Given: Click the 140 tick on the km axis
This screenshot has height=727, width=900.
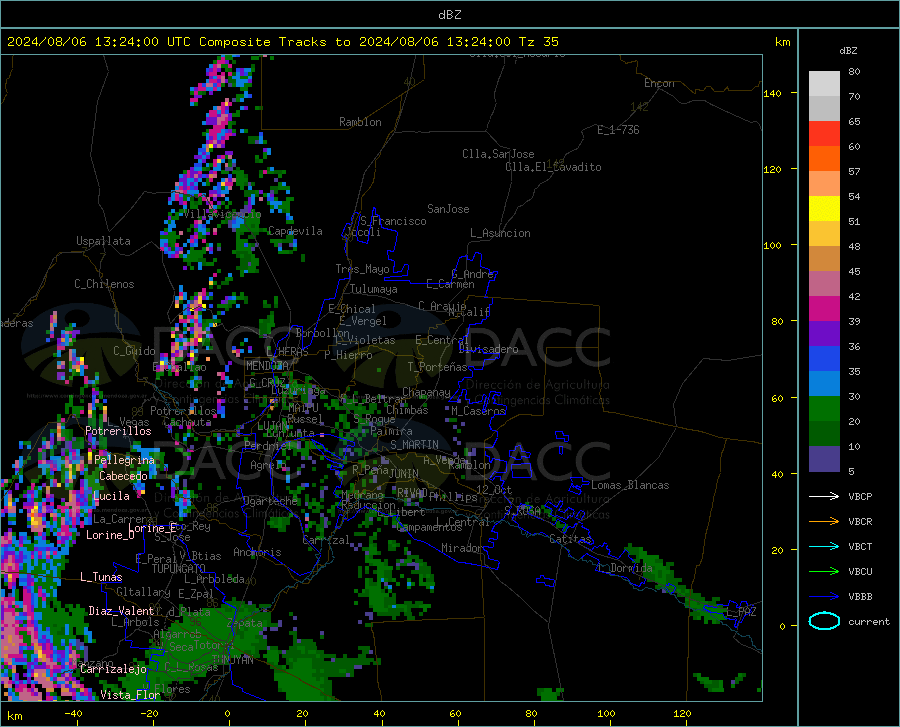Looking at the screenshot, I should (772, 93).
